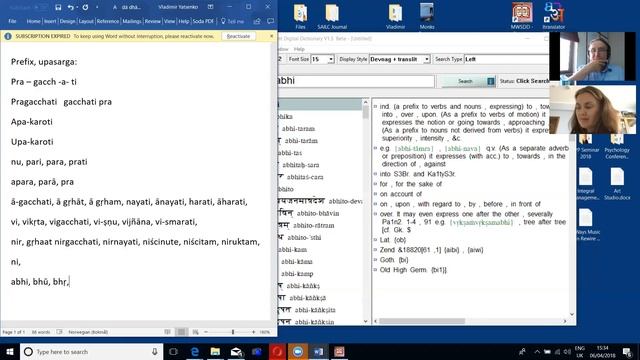Open the Zoom app taskbar icon

coord(298,351)
